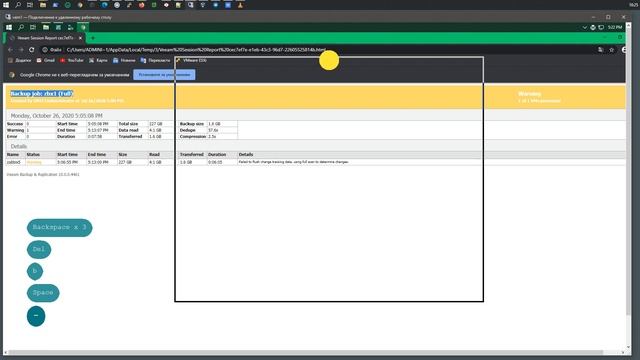The width and height of the screenshot is (640, 360).
Task: Click the remote session vertical scrollbar
Action: pos(629,171)
